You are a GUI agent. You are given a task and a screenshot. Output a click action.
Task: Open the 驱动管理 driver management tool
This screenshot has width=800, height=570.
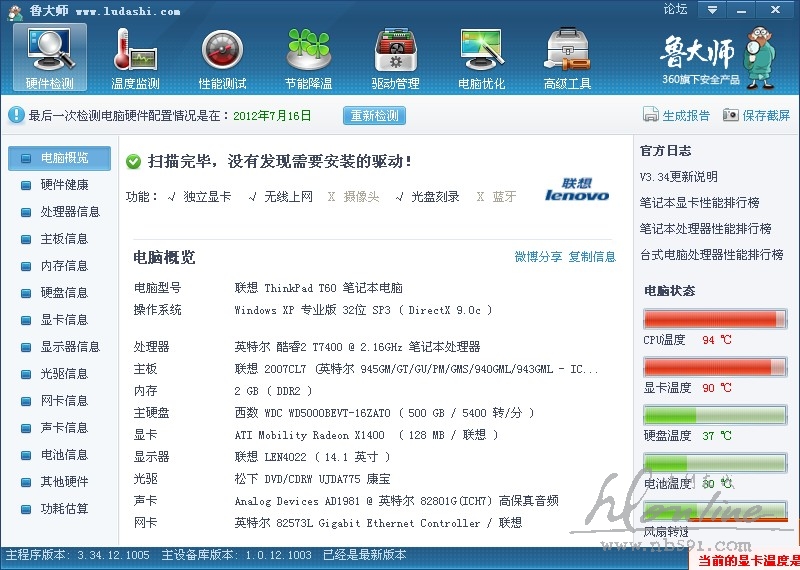pyautogui.click(x=395, y=58)
